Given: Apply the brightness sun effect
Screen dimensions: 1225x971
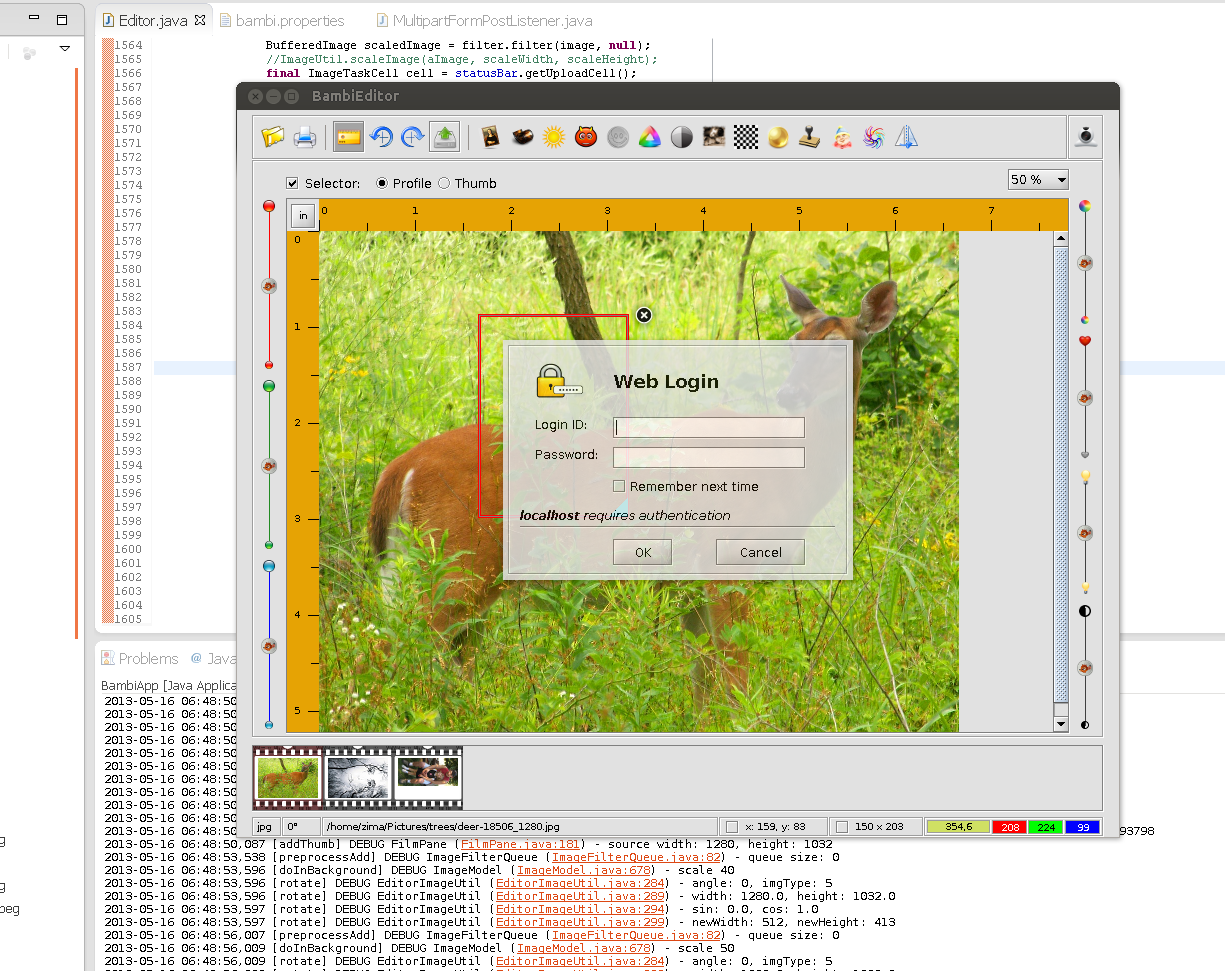Looking at the screenshot, I should [x=553, y=137].
